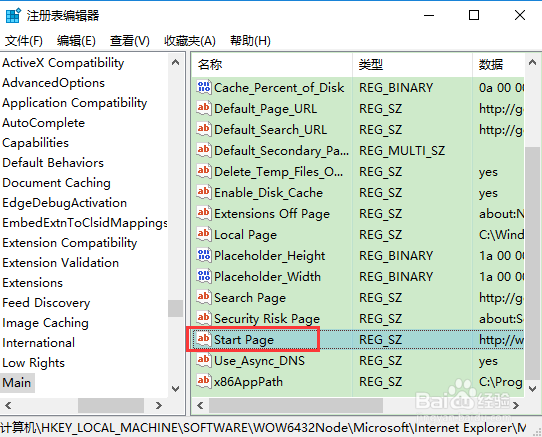Click values pane scroll up arrow
Viewport: 542px width, 437px height.
[x=532, y=63]
